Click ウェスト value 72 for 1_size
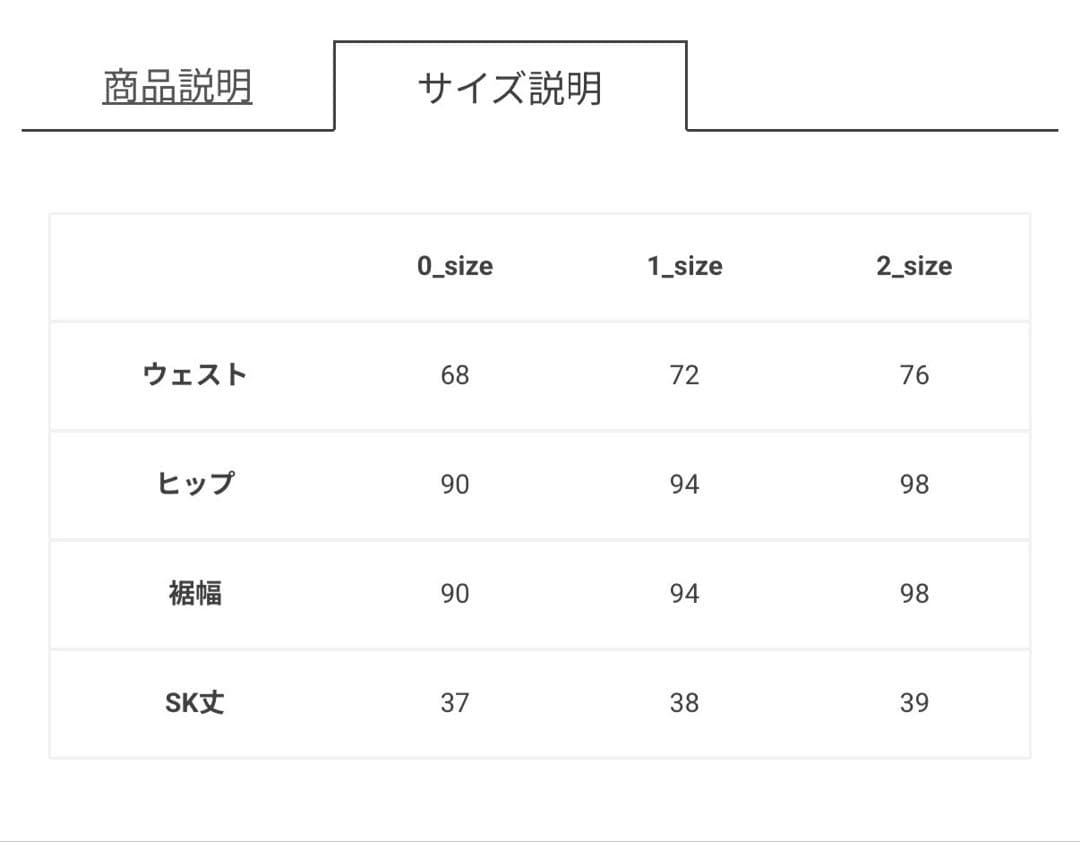 (x=685, y=375)
